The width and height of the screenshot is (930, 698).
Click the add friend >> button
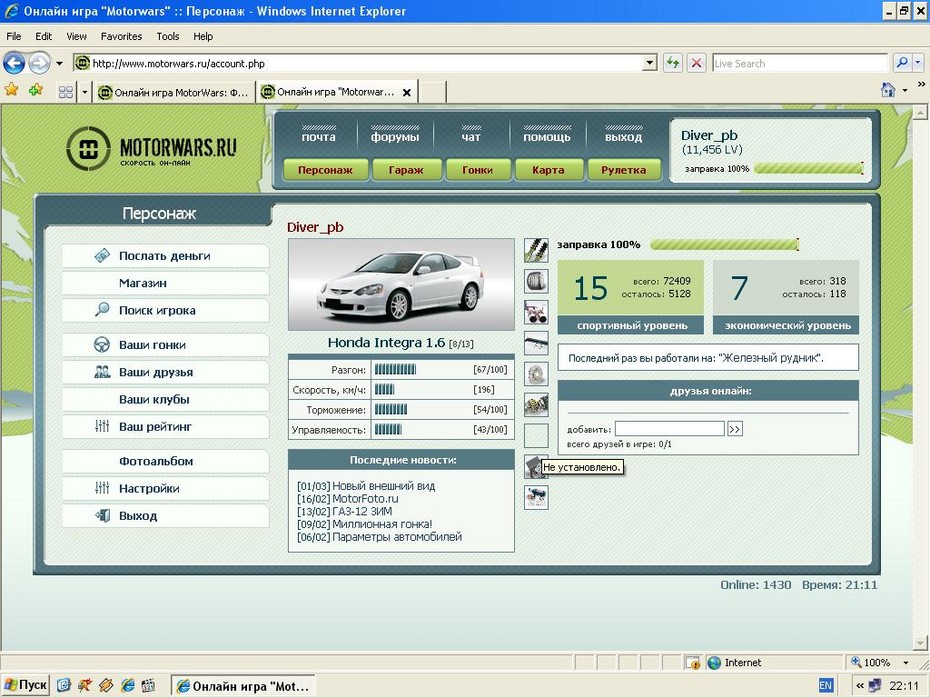(x=735, y=429)
